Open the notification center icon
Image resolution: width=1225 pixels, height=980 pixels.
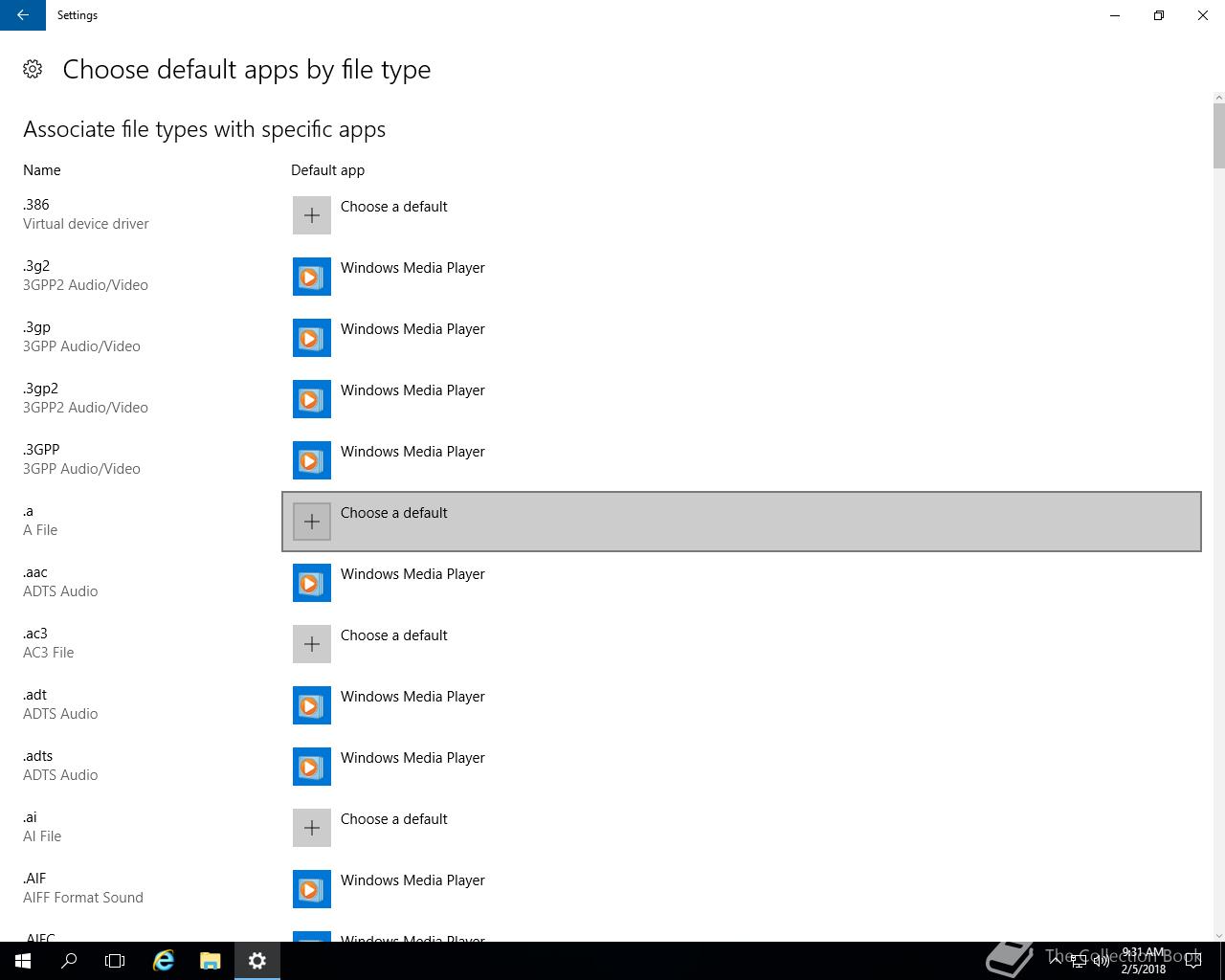point(1192,961)
